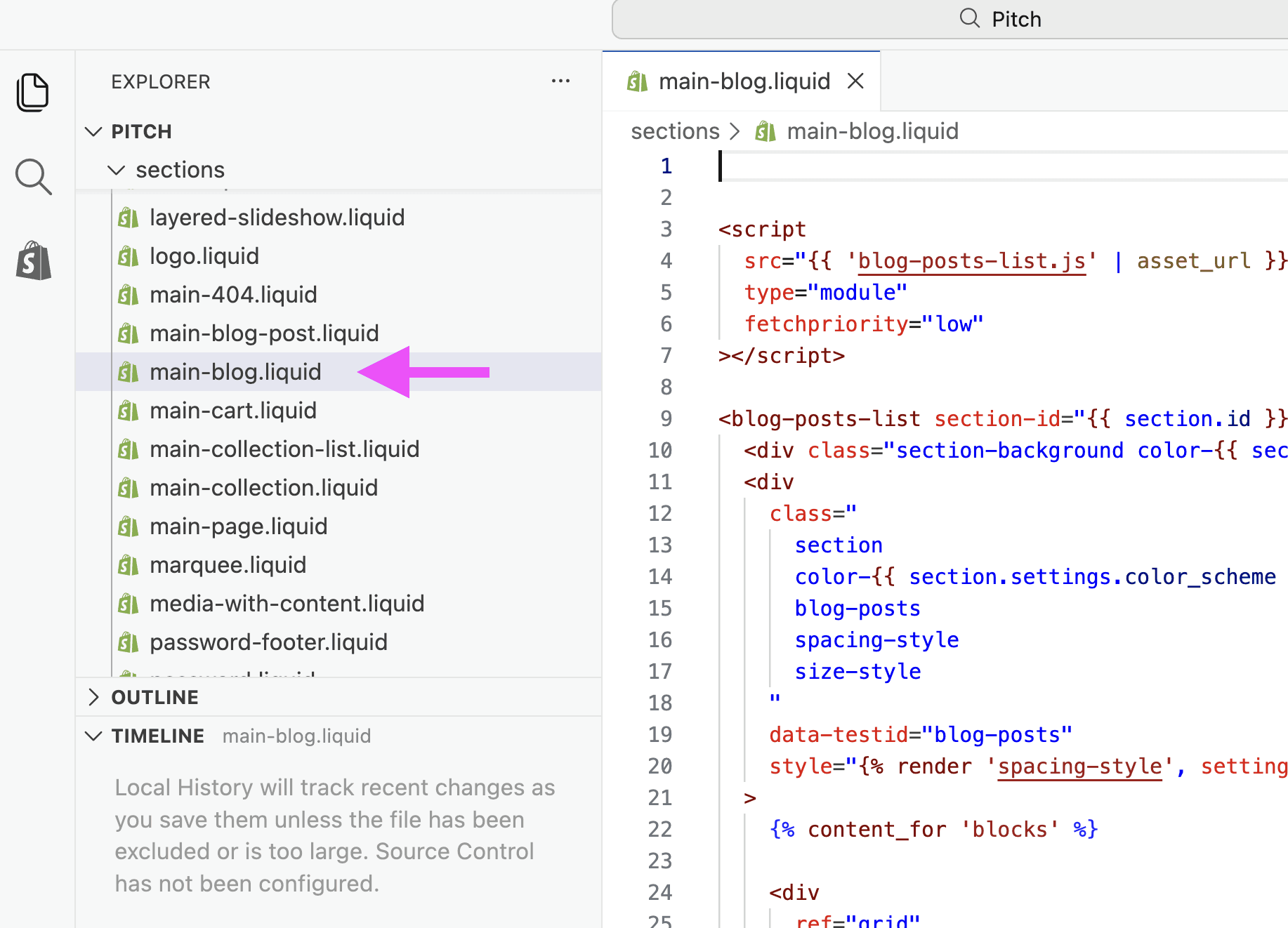Click the main-blog.liquid breadcrumb
Image resolution: width=1288 pixels, height=928 pixels.
(x=872, y=131)
